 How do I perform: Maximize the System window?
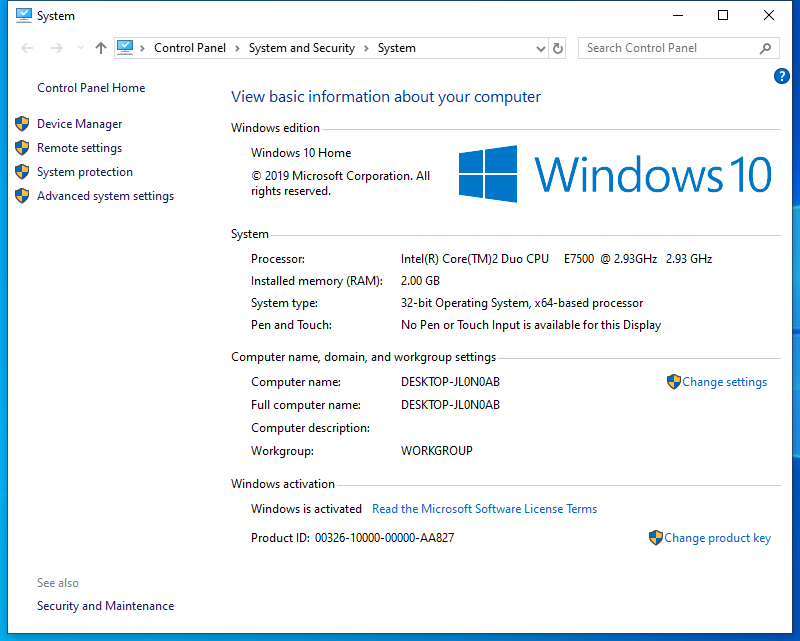pos(723,15)
